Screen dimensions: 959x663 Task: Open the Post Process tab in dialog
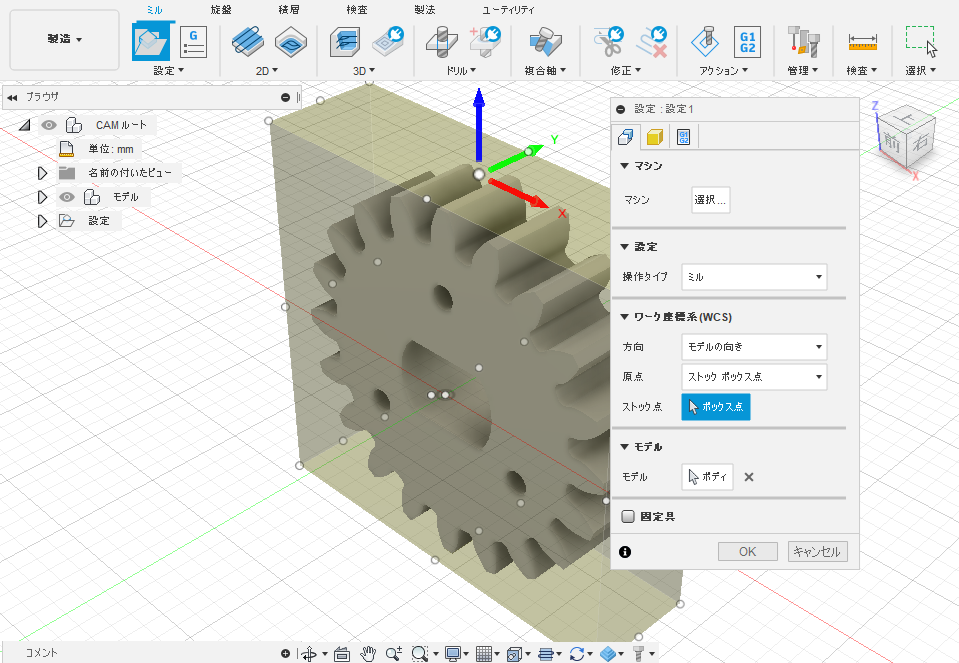pyautogui.click(x=683, y=137)
